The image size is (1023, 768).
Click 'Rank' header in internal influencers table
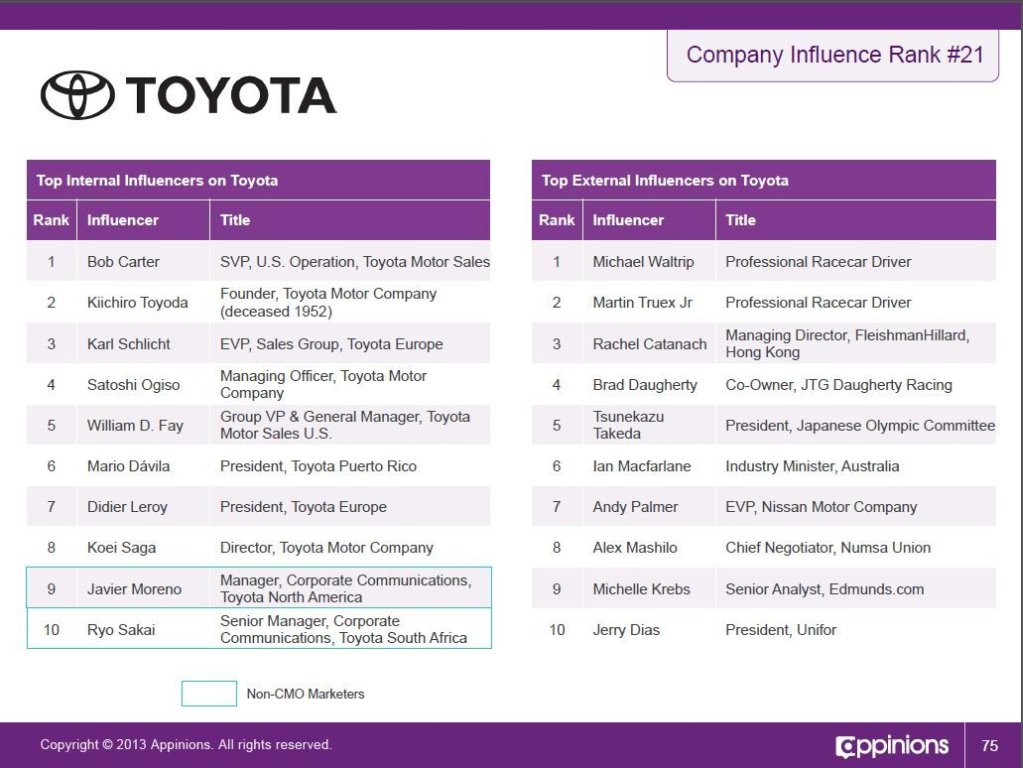point(51,220)
